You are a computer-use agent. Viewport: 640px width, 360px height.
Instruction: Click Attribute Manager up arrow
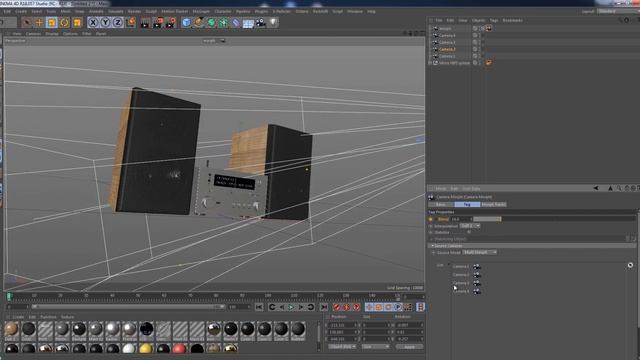[x=610, y=188]
